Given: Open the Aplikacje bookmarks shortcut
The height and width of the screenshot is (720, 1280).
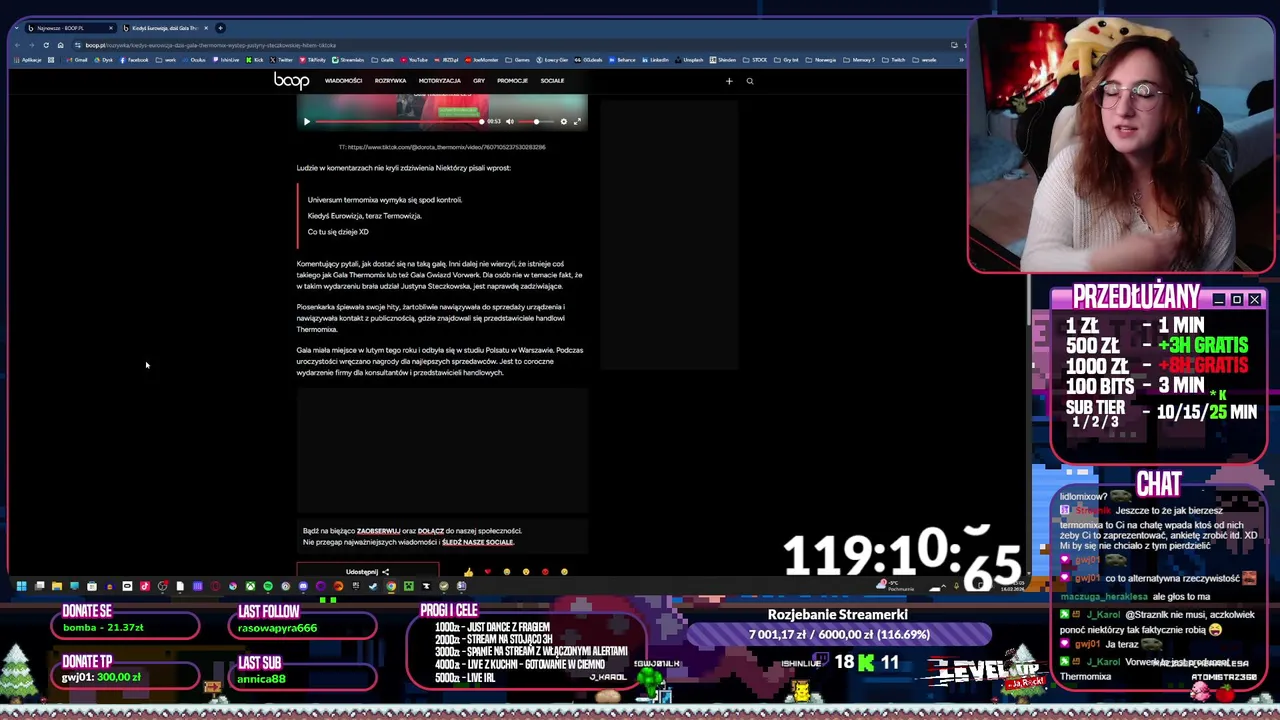Looking at the screenshot, I should (x=28, y=60).
